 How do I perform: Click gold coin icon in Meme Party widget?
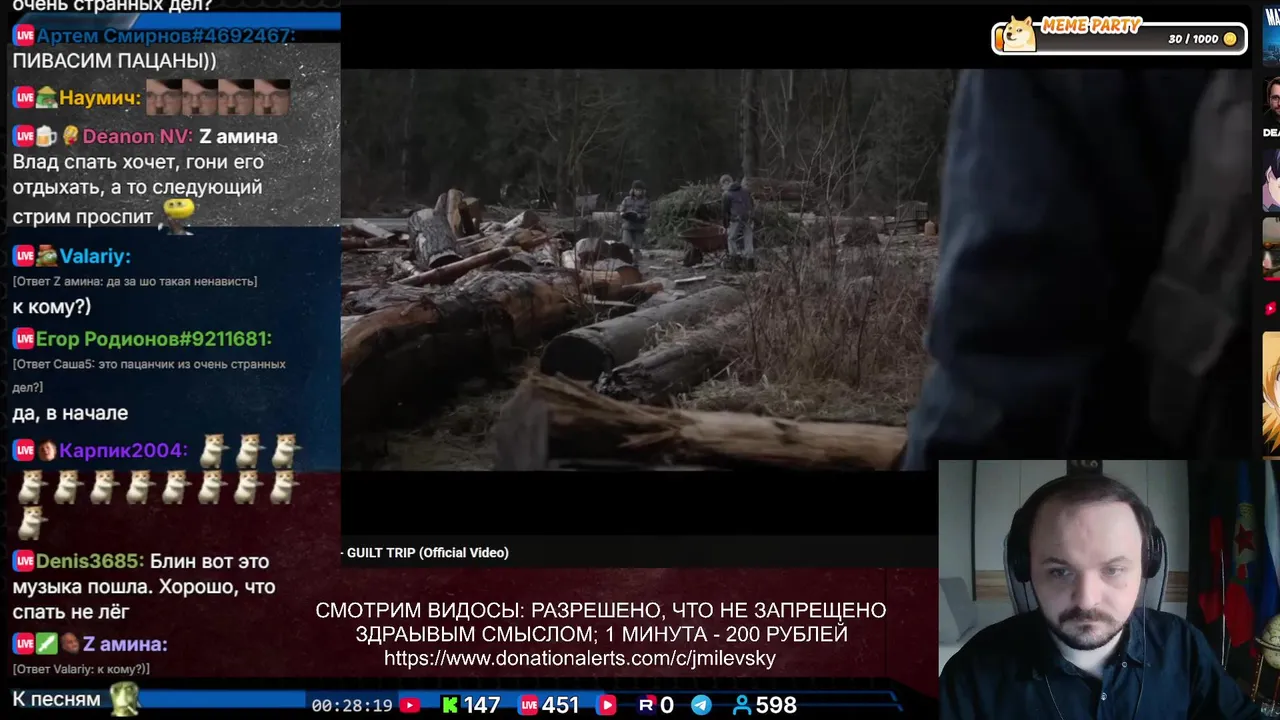(x=1230, y=39)
